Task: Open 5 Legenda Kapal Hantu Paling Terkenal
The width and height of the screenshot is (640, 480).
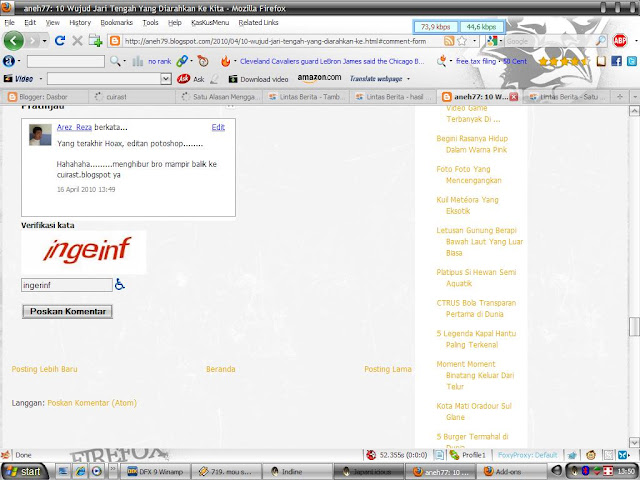Action: click(476, 339)
